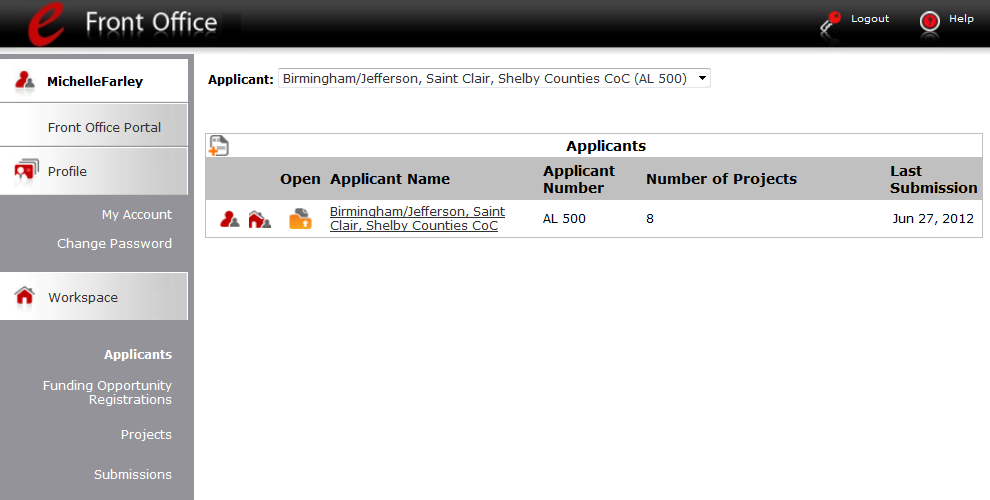Click the Logout key icon

830,23
